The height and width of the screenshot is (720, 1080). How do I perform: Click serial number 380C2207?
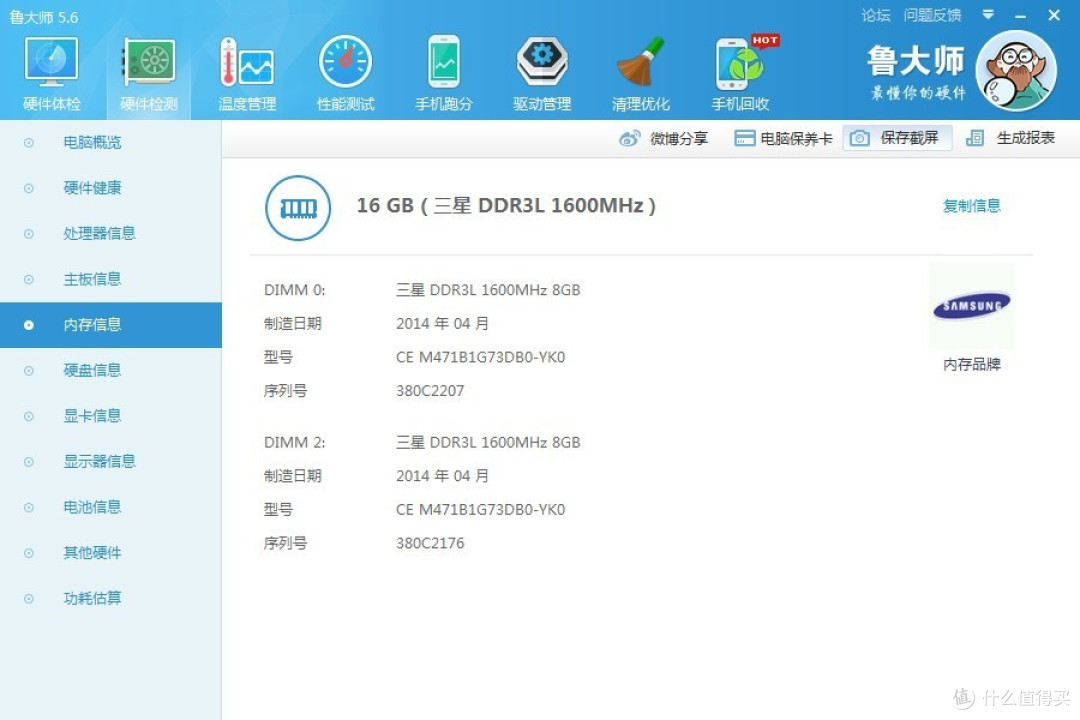click(x=430, y=391)
